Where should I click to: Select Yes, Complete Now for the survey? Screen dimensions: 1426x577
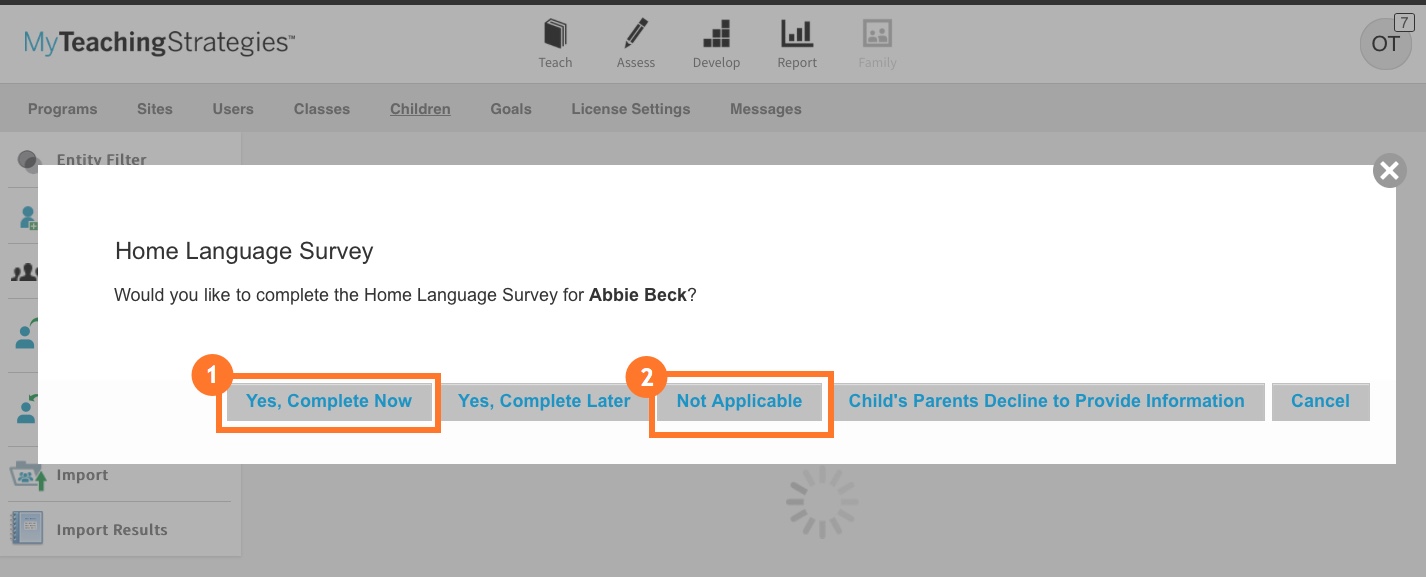pyautogui.click(x=329, y=401)
